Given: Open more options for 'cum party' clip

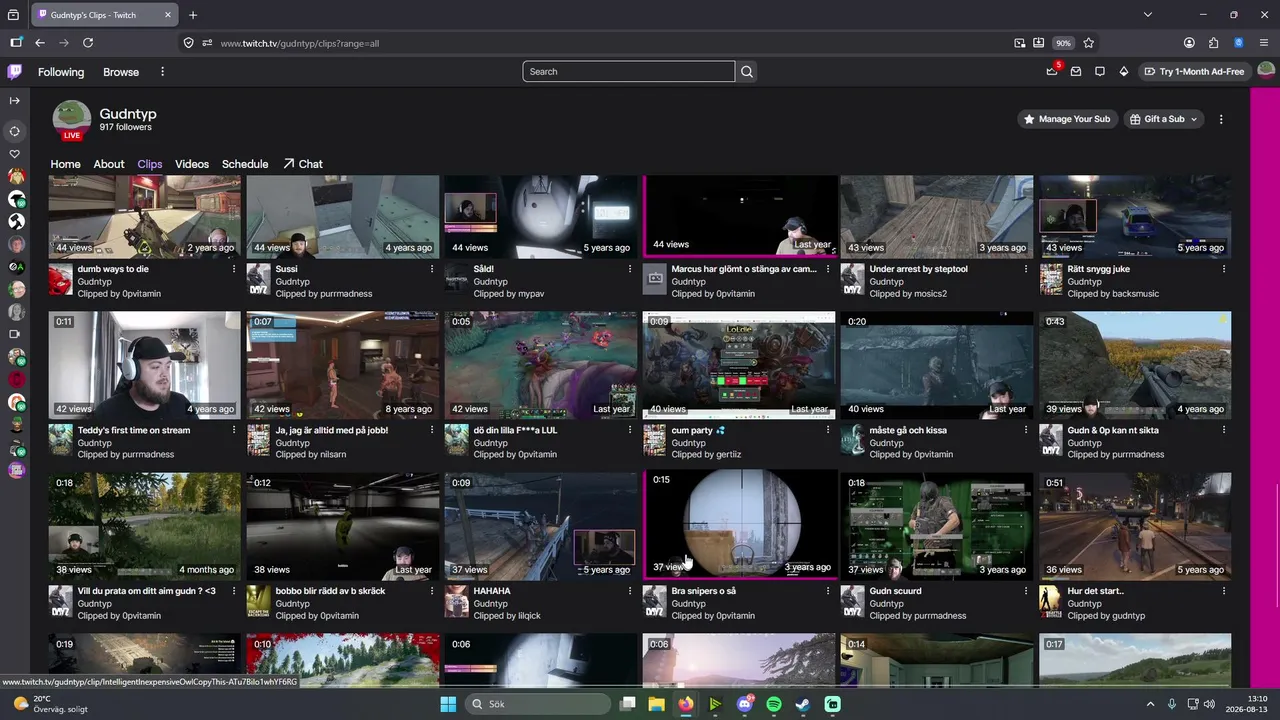Looking at the screenshot, I should 828,430.
